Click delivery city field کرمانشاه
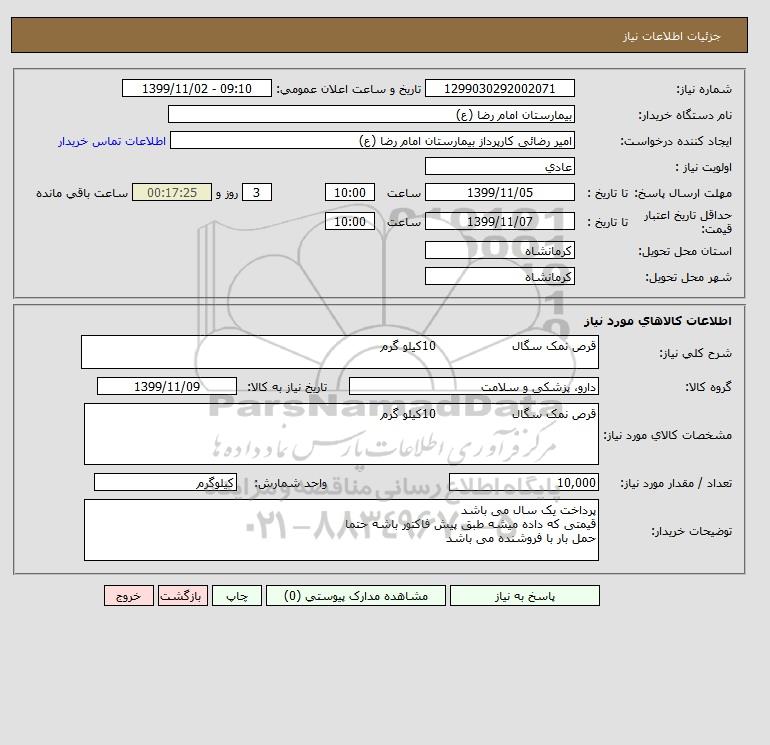The height and width of the screenshot is (745, 770). [499, 276]
